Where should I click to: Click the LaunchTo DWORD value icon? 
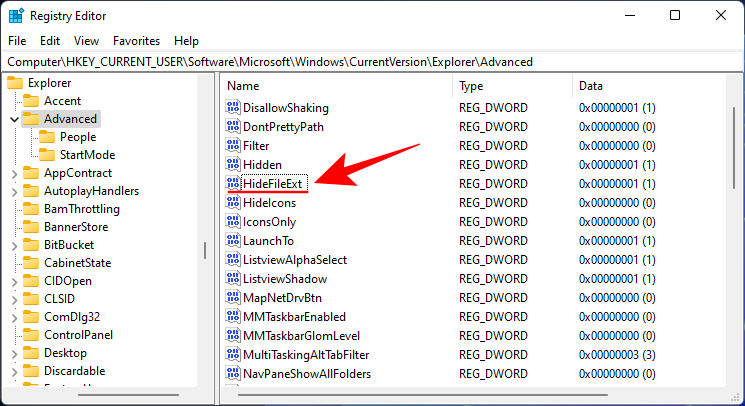[x=233, y=240]
